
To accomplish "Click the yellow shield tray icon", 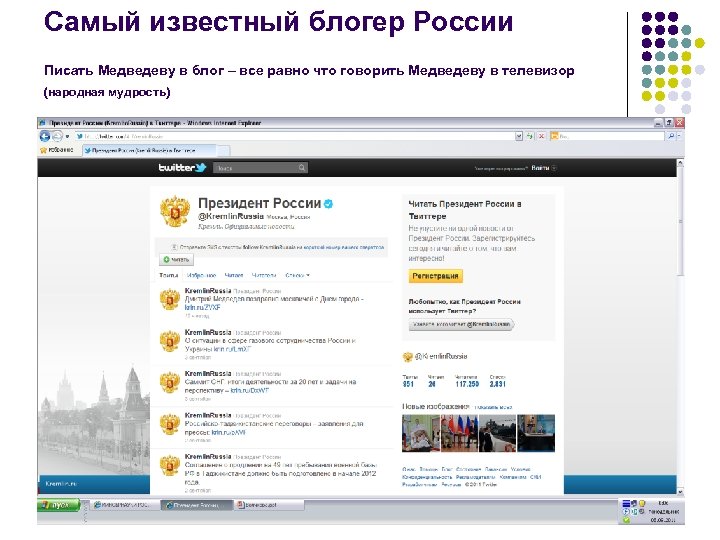I will tap(642, 504).
